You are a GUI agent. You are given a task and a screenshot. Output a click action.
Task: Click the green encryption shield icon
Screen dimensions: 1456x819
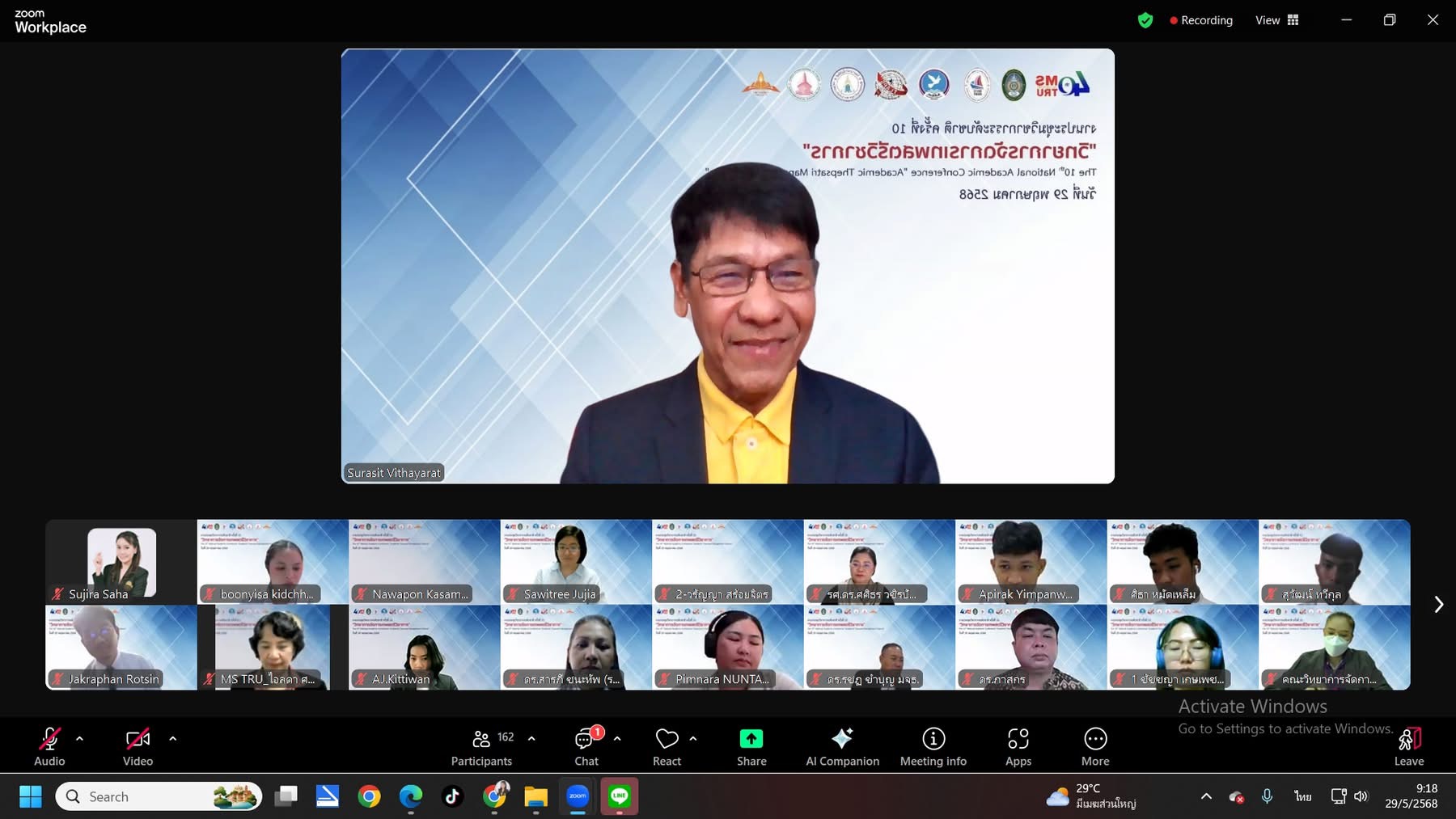click(x=1145, y=20)
